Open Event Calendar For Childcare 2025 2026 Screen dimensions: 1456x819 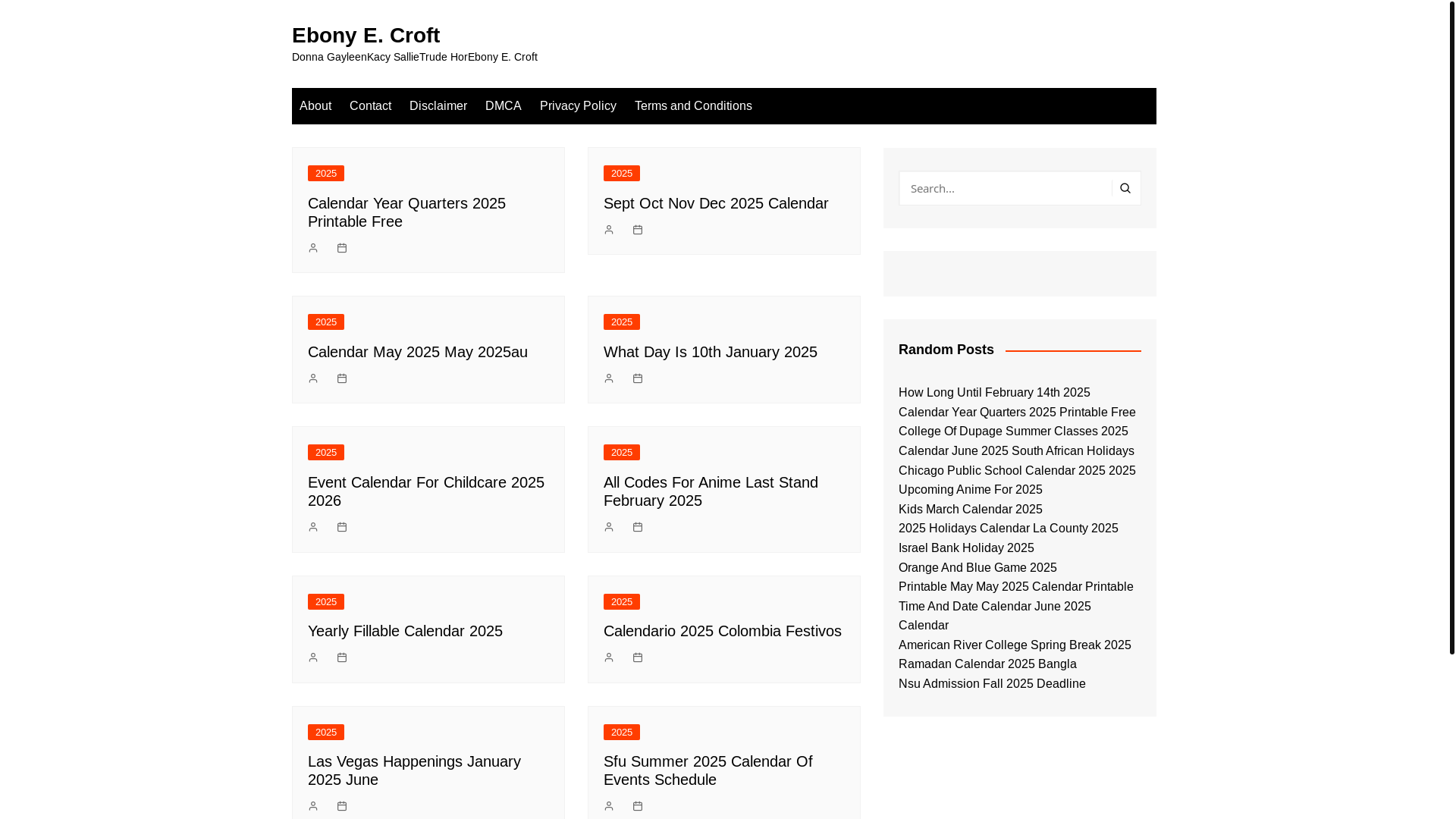pyautogui.click(x=426, y=491)
